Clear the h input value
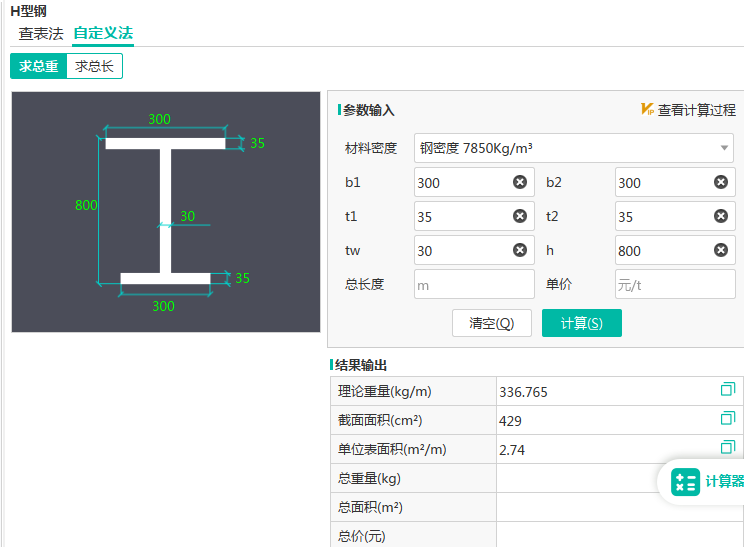The width and height of the screenshot is (744, 547). tap(721, 250)
